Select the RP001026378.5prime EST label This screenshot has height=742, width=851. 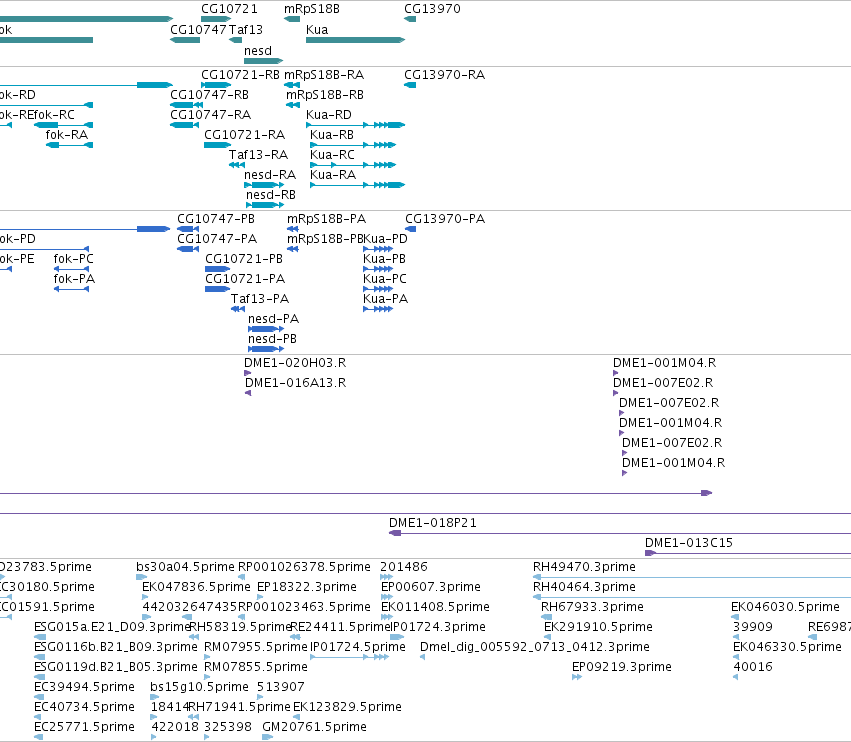pos(304,567)
